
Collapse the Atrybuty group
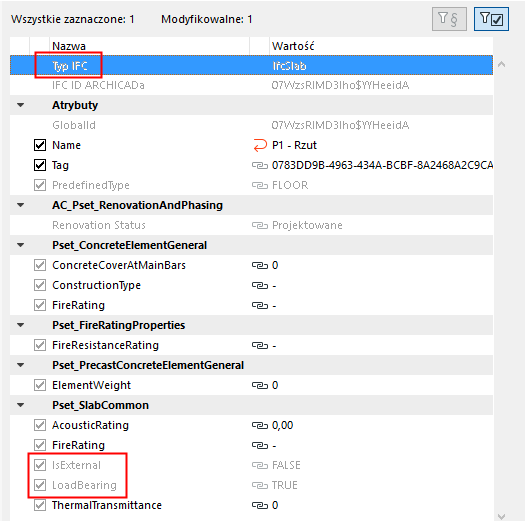click(20, 105)
